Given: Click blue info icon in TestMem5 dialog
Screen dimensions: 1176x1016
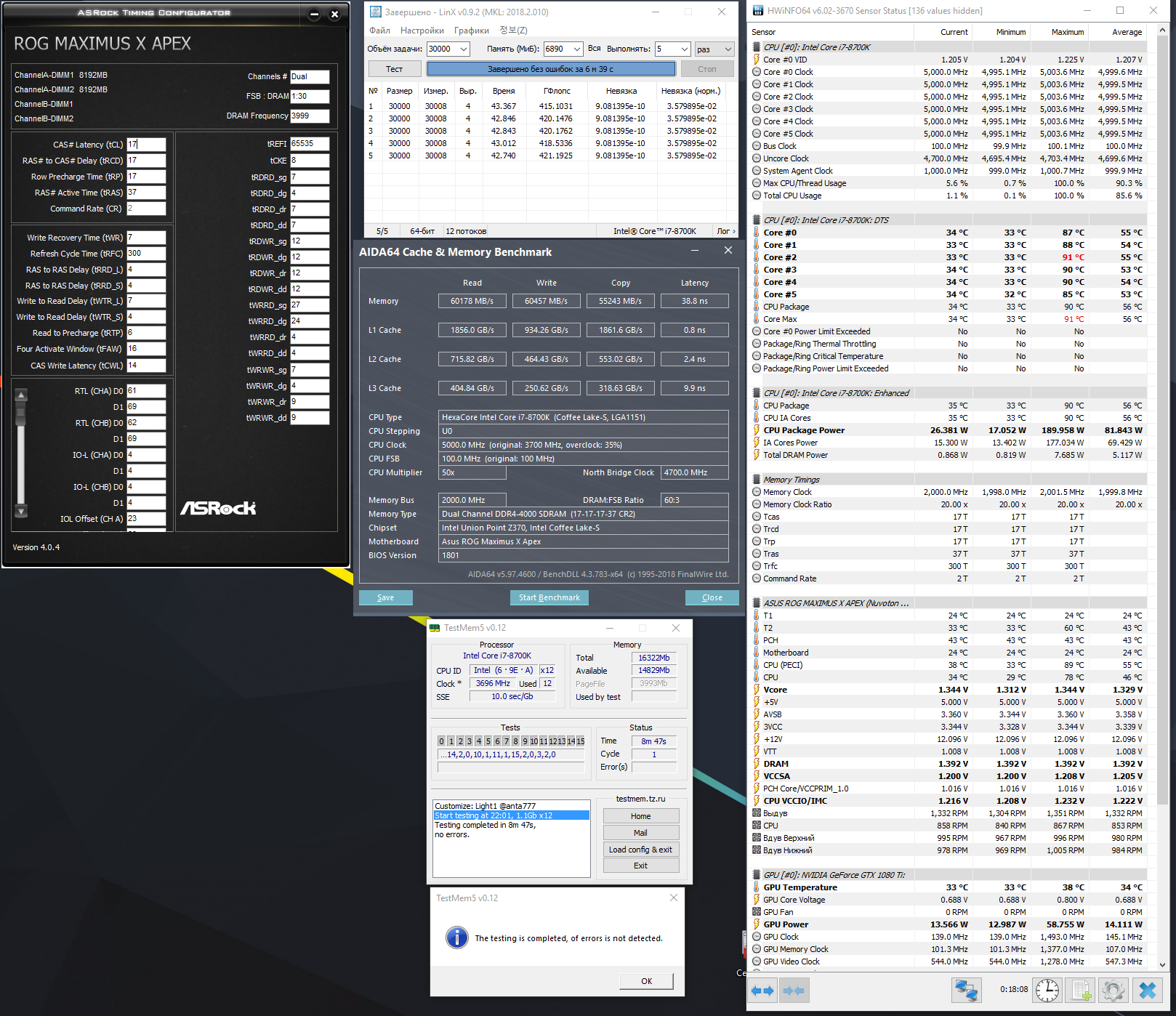Looking at the screenshot, I should coord(457,938).
